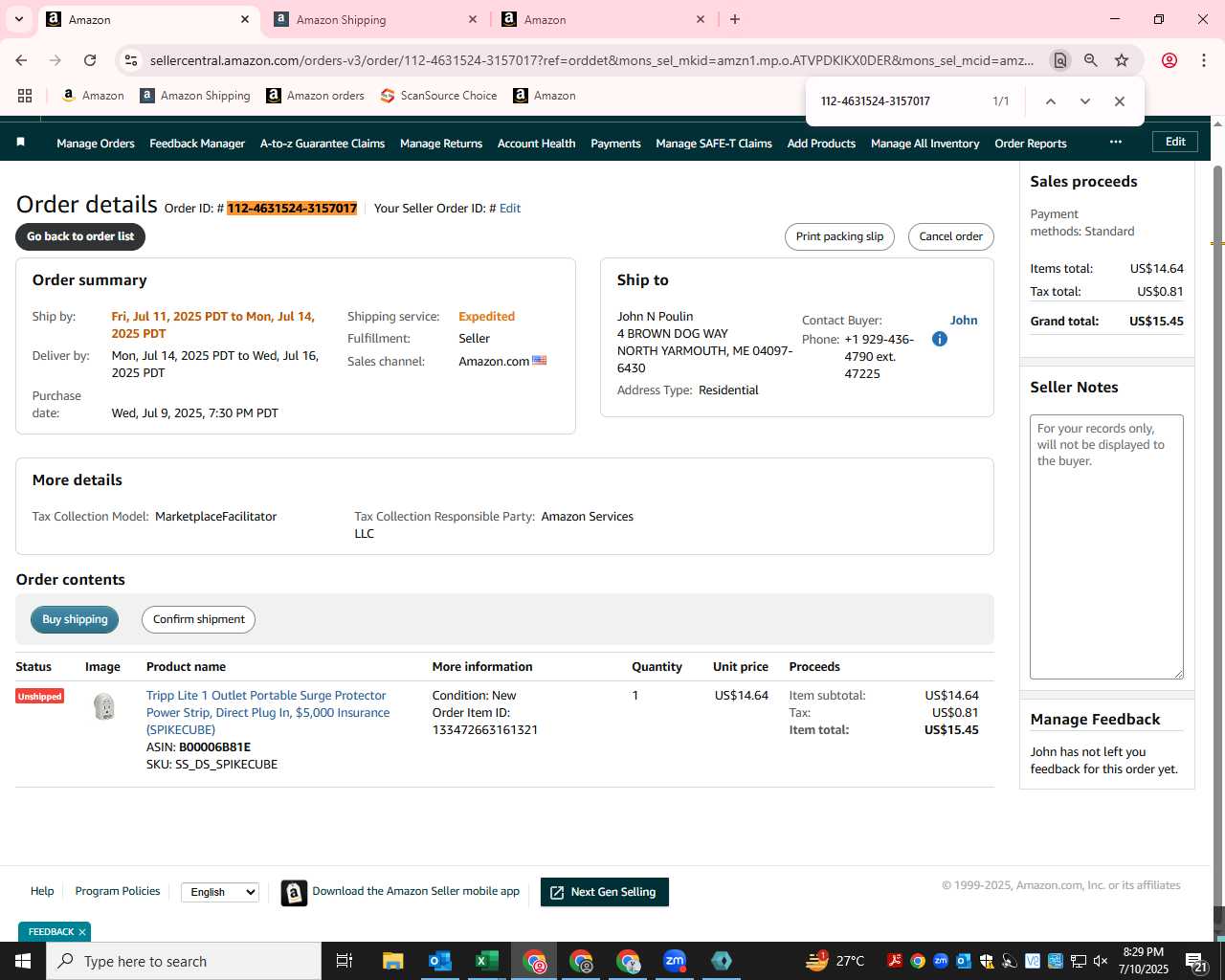Edit Your Seller Order ID
Screen dimensions: 1225x980
[x=510, y=209]
